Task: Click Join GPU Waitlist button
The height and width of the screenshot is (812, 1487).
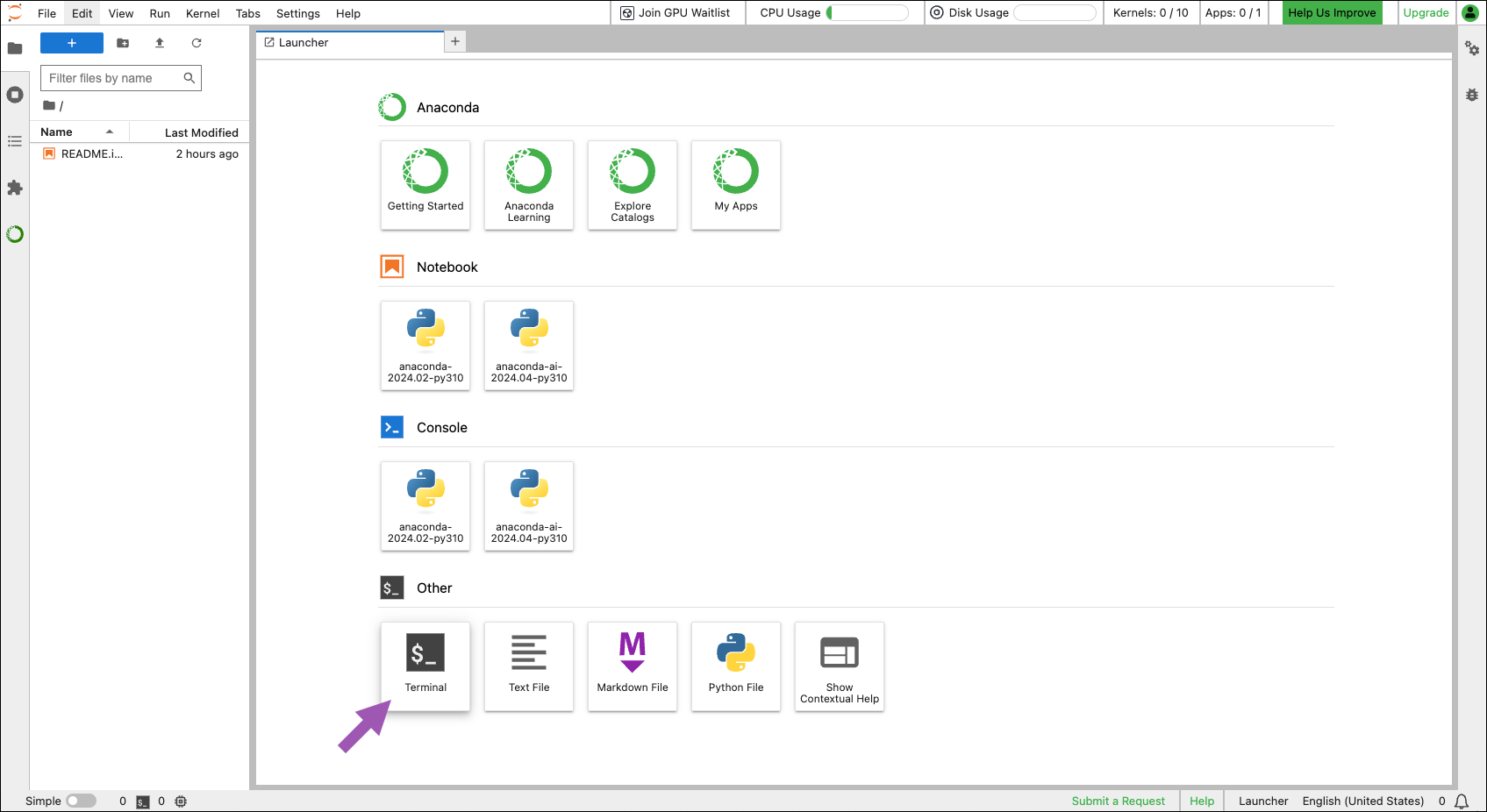Action: click(x=676, y=12)
